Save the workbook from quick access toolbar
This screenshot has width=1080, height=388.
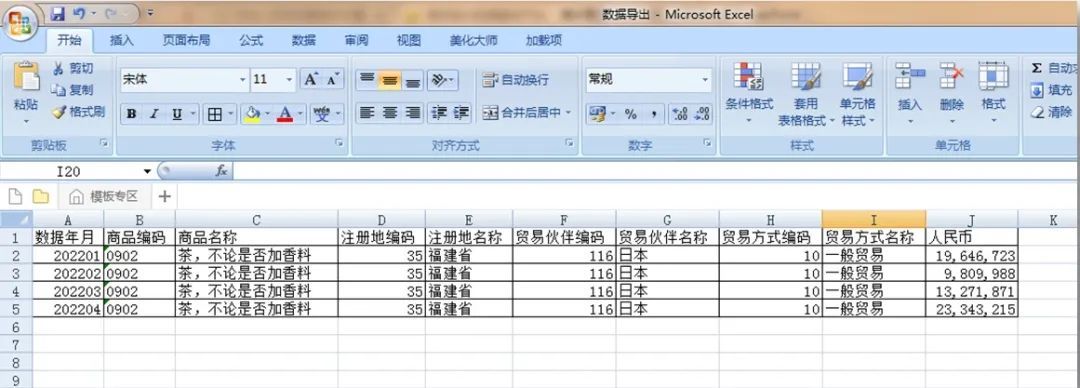click(58, 13)
